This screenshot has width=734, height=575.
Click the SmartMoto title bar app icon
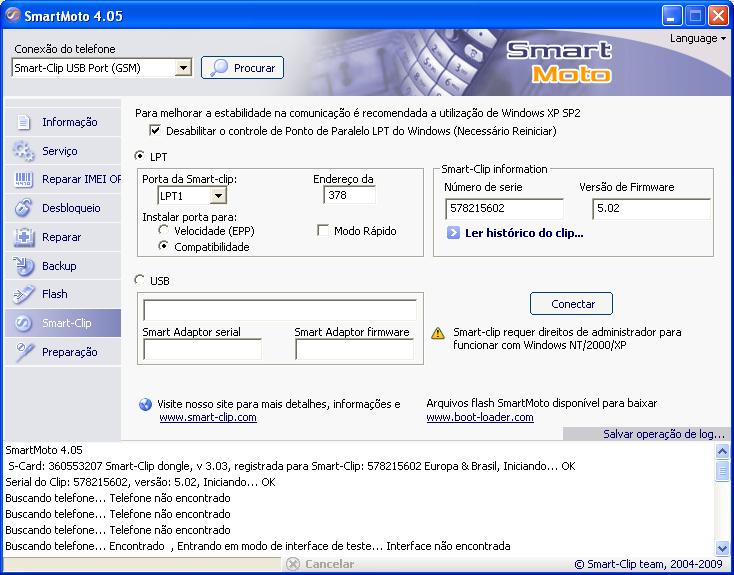click(12, 15)
